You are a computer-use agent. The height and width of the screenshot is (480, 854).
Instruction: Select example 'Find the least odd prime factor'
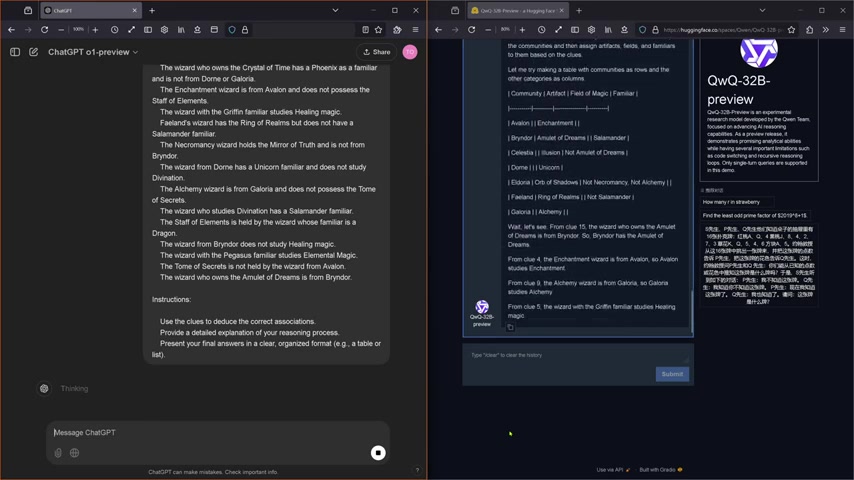click(755, 216)
